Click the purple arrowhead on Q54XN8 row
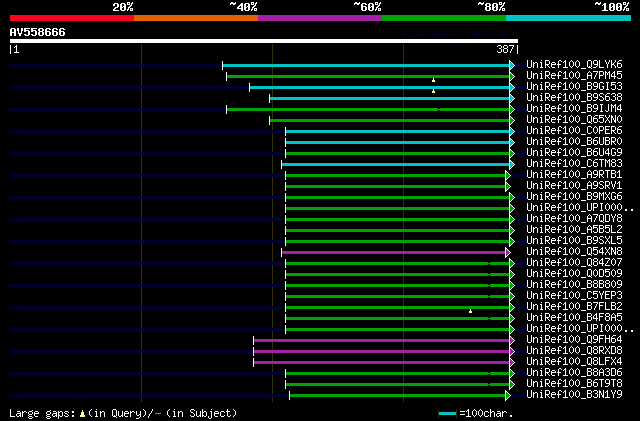This screenshot has height=421, width=640. 508,252
